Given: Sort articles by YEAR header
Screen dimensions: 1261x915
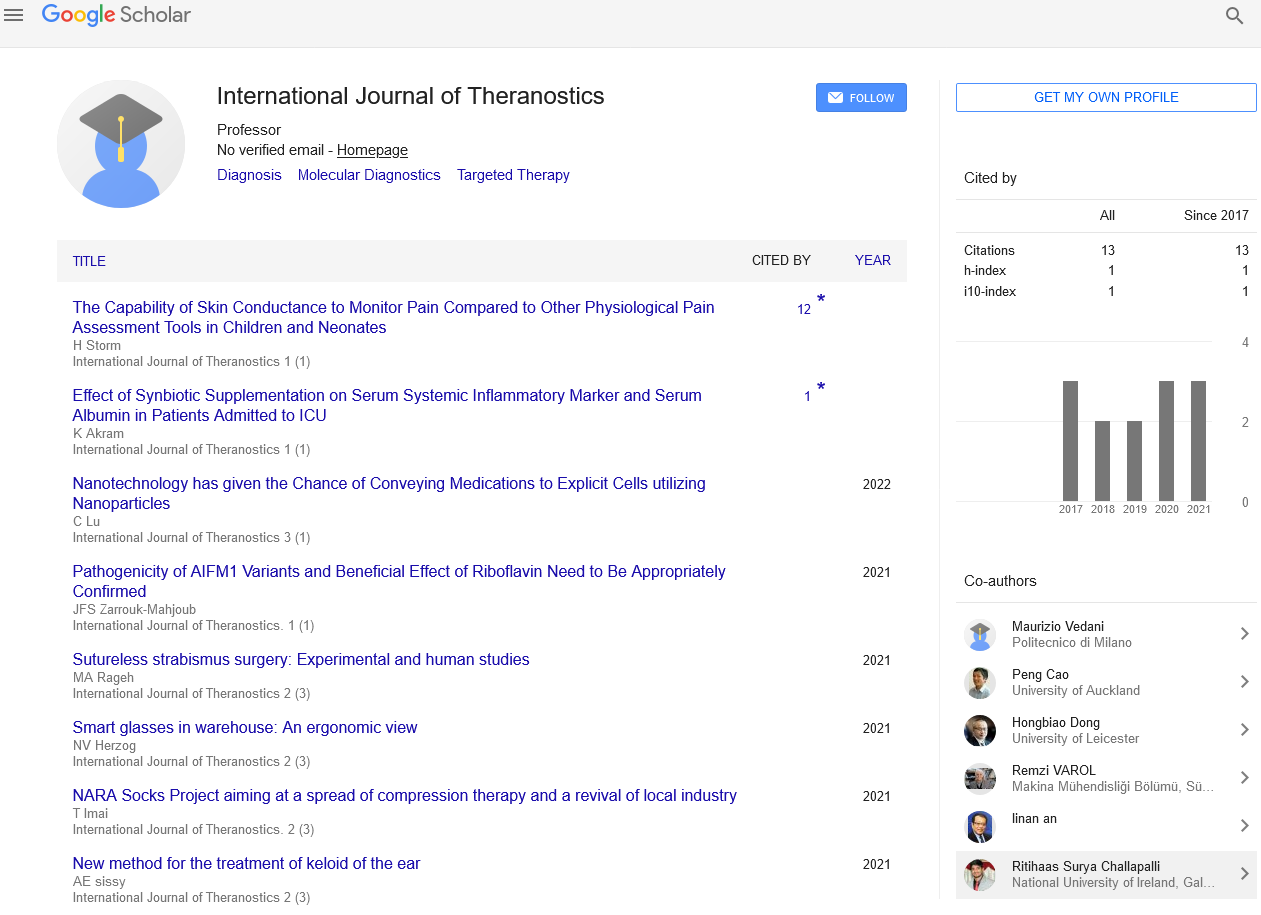Looking at the screenshot, I should 872,260.
